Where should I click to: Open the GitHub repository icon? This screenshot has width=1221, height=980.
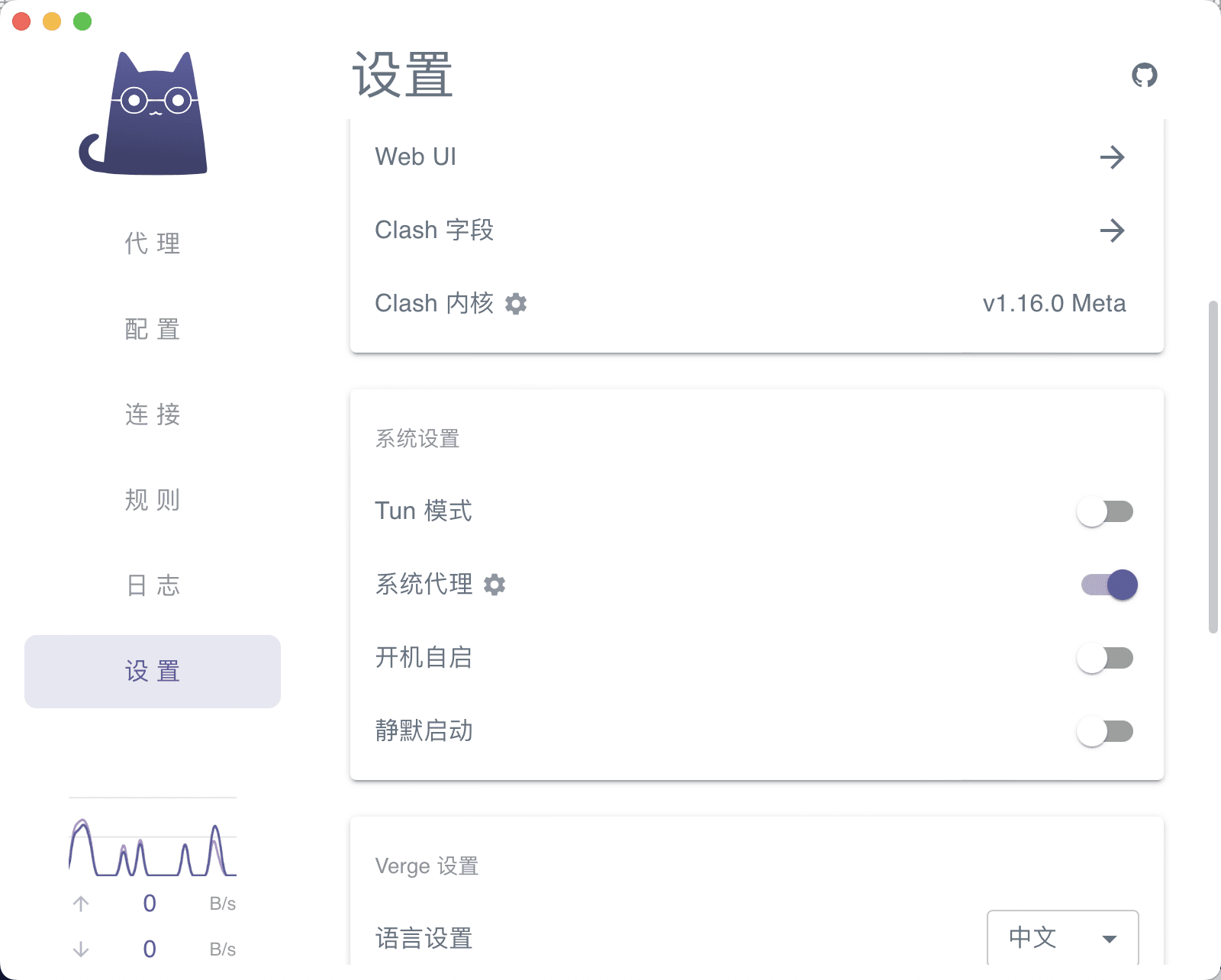tap(1144, 76)
